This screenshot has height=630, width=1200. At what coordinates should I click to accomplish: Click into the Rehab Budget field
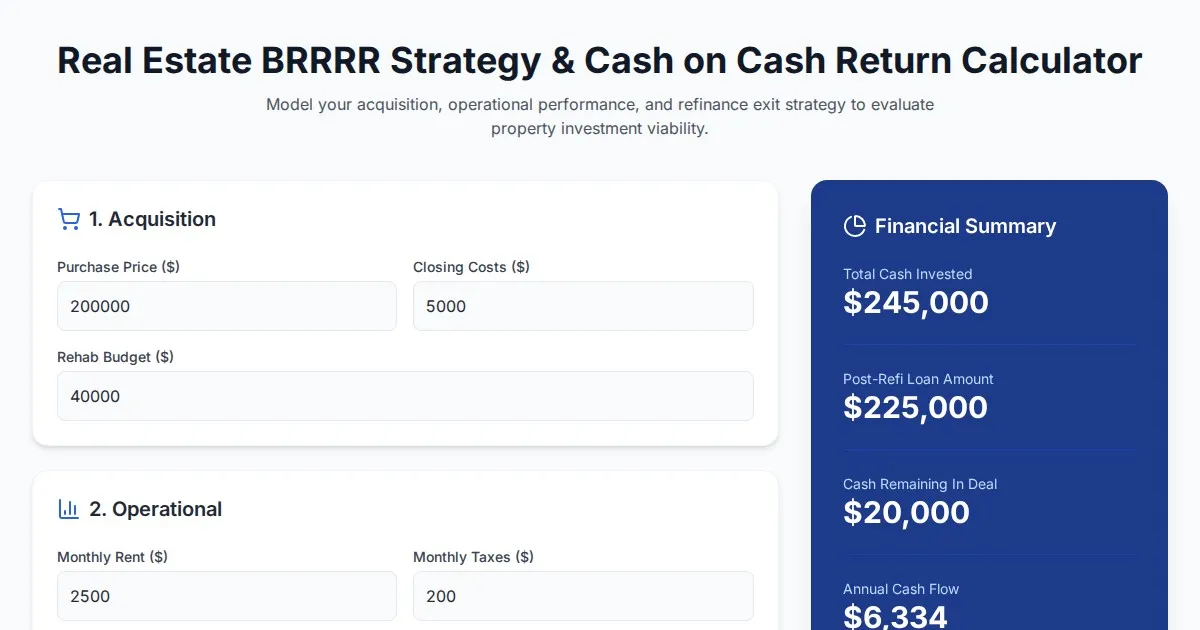coord(405,396)
